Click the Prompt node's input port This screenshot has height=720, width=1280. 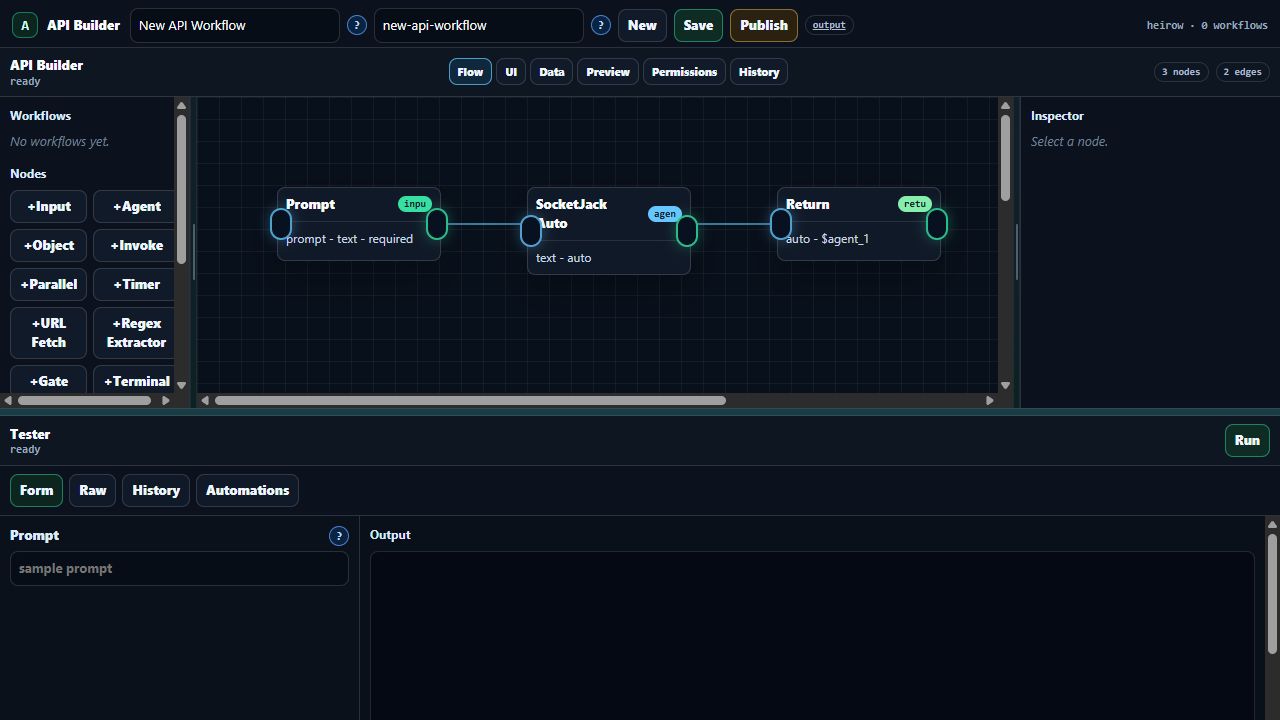pyautogui.click(x=281, y=224)
